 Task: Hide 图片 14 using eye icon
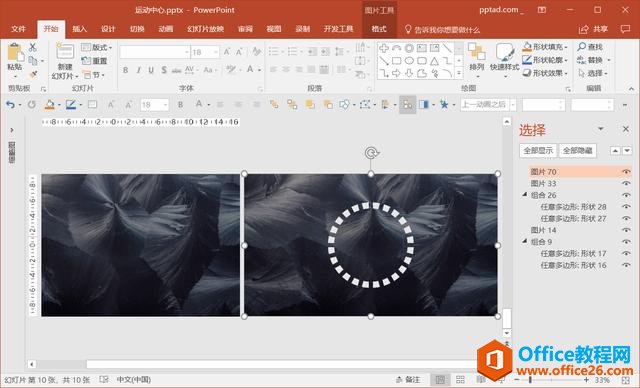pos(626,230)
